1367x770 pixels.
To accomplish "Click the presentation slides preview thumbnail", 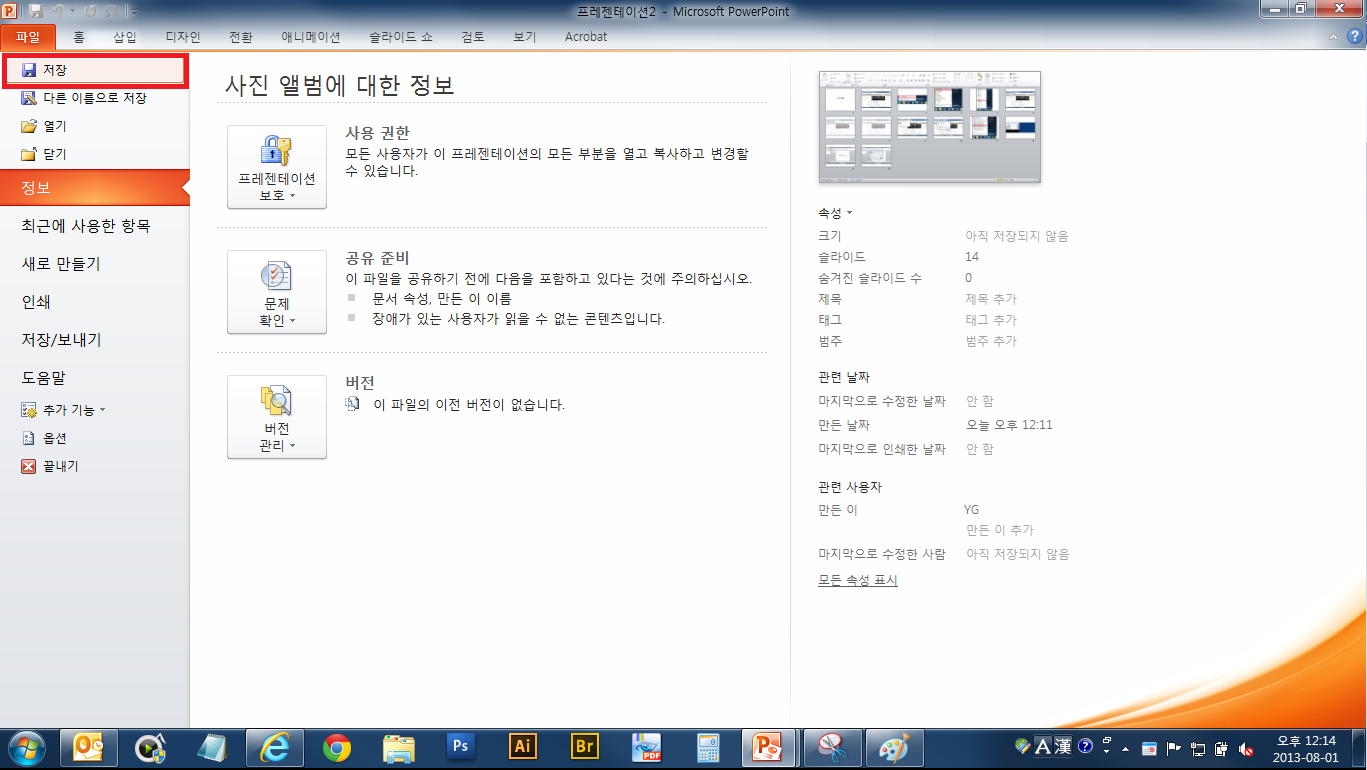I will 929,127.
